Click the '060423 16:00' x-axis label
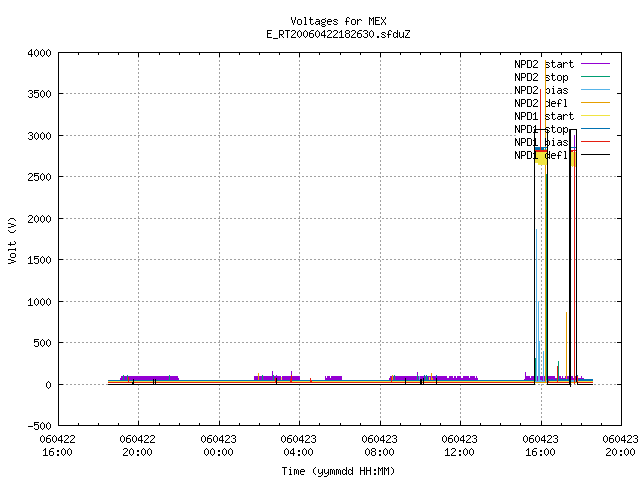Image resolution: width=640 pixels, height=480 pixels. tap(540, 446)
